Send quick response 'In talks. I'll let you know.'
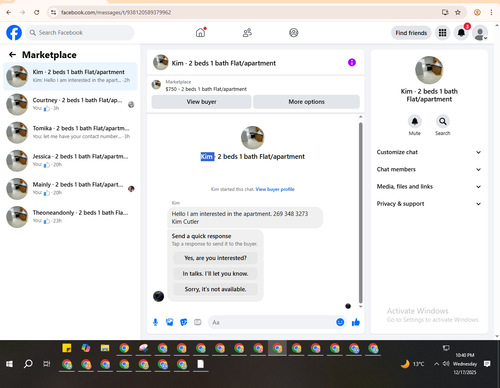 tap(215, 274)
